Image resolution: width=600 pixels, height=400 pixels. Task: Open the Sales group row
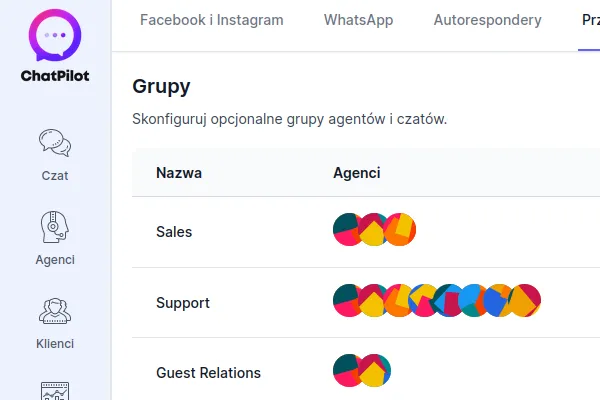tap(174, 231)
